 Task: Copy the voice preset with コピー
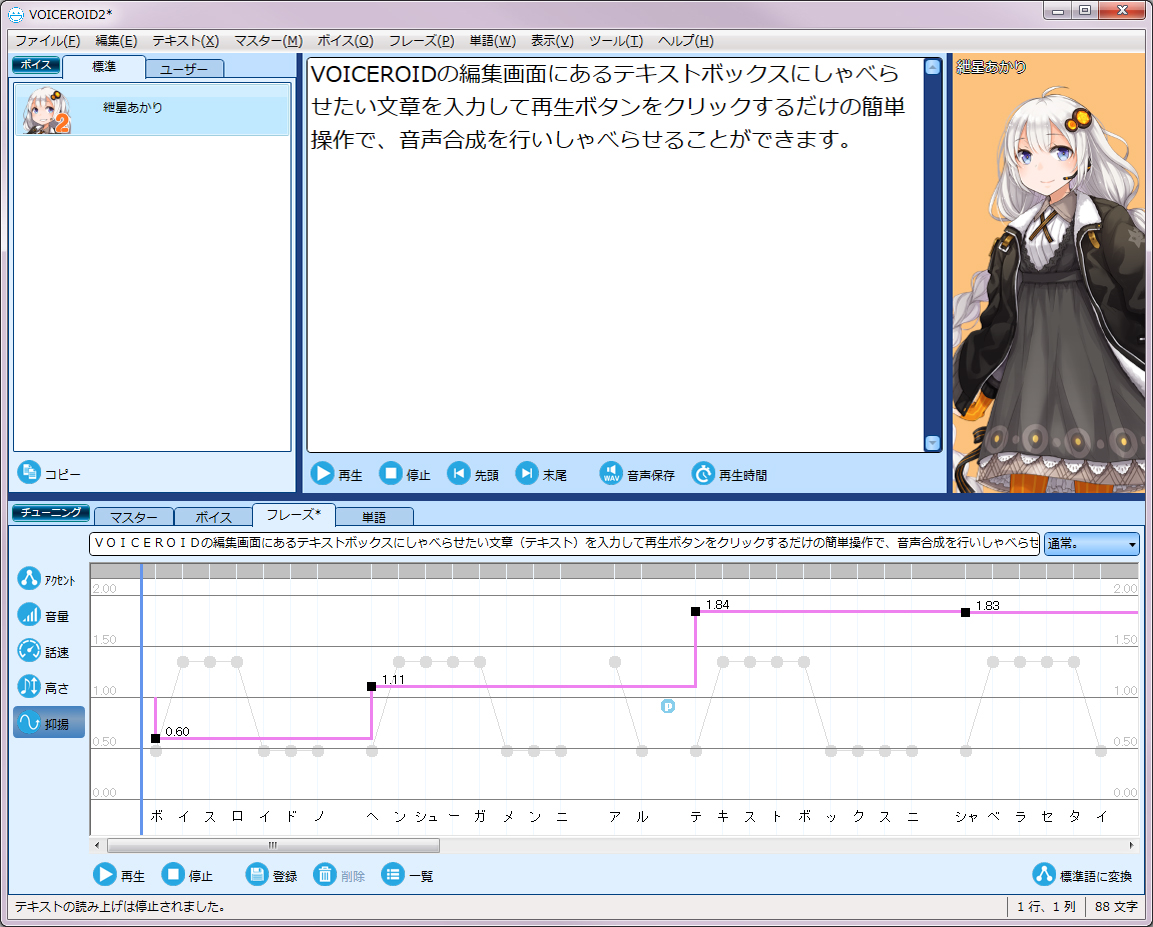(x=49, y=473)
